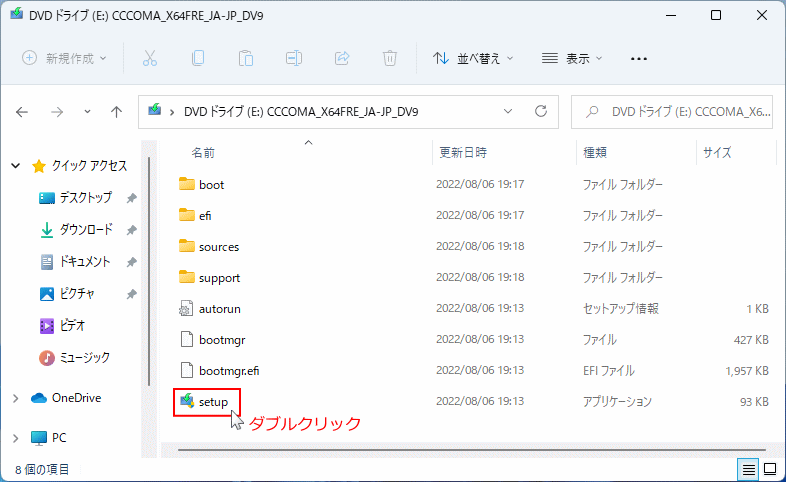Image resolution: width=786 pixels, height=482 pixels.
Task: Select the boot folder
Action: [211, 184]
